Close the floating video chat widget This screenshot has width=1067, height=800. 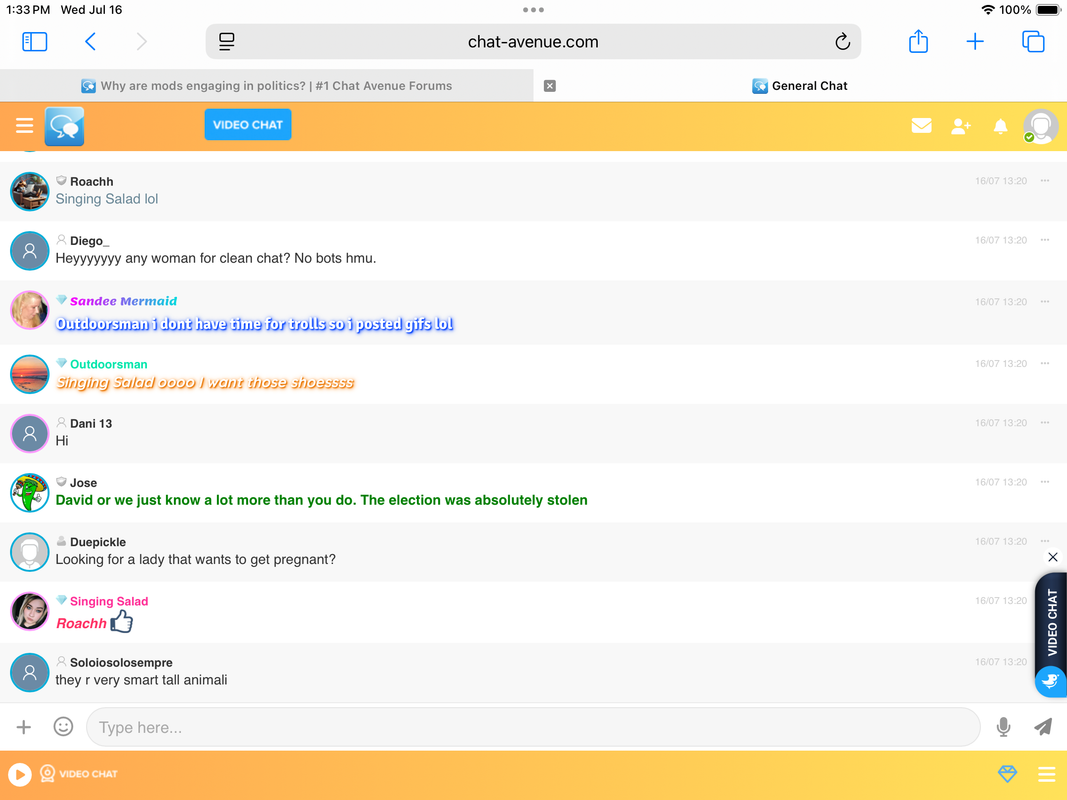1053,557
